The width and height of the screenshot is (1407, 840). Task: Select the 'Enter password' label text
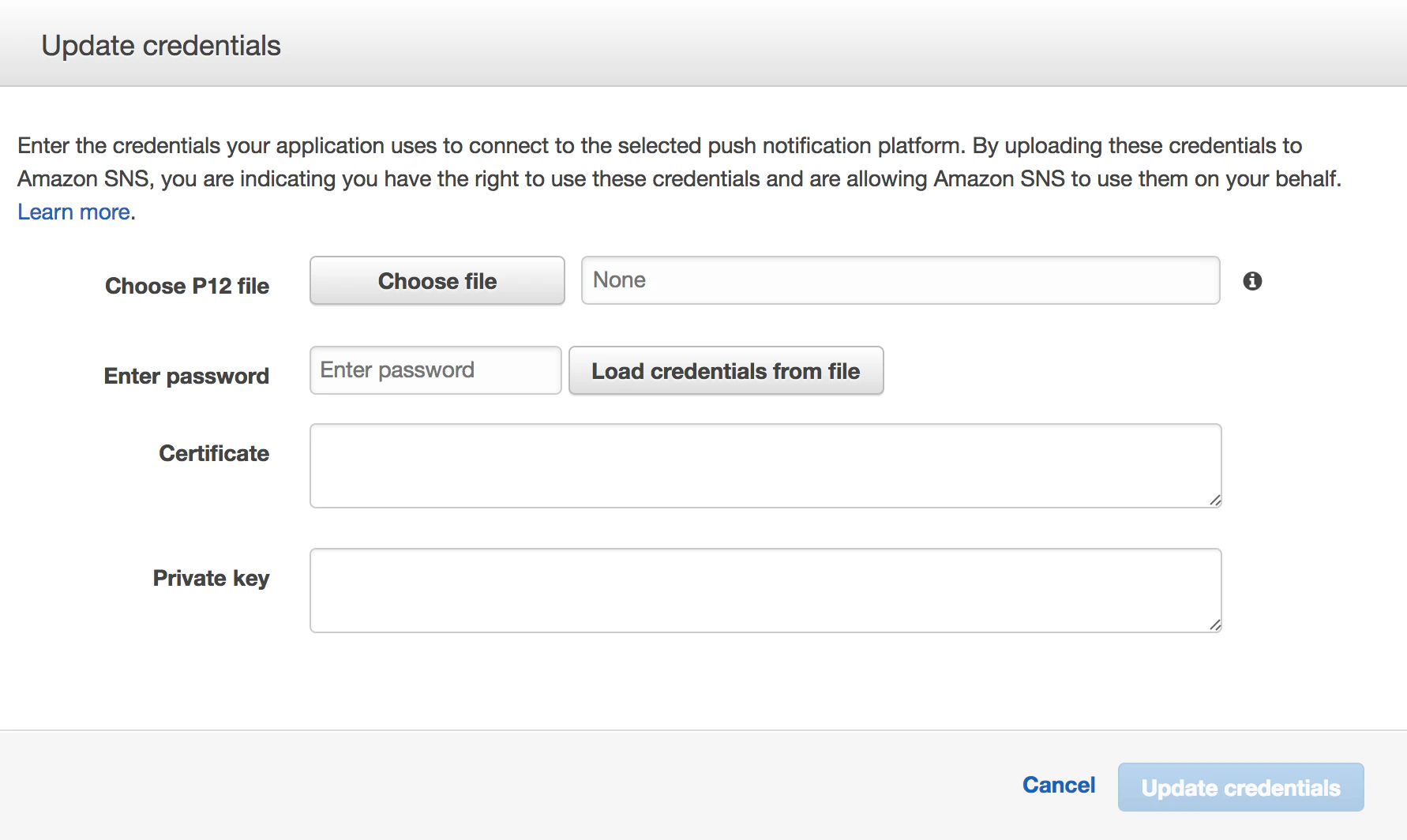click(x=186, y=376)
